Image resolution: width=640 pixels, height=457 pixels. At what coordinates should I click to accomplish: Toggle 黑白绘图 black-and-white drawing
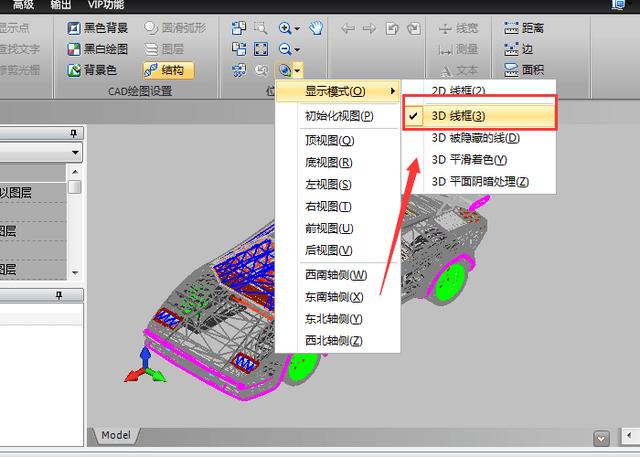[x=98, y=49]
